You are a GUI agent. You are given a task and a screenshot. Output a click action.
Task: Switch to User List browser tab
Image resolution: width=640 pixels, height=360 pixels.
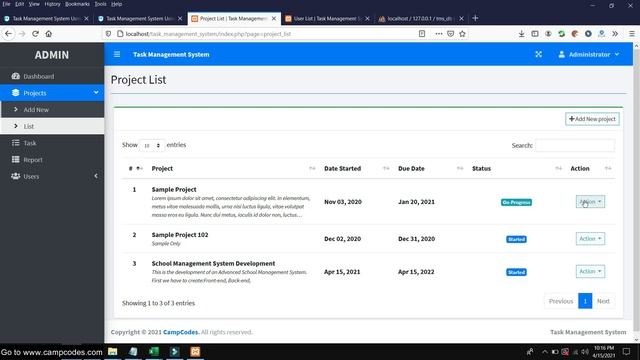(327, 18)
